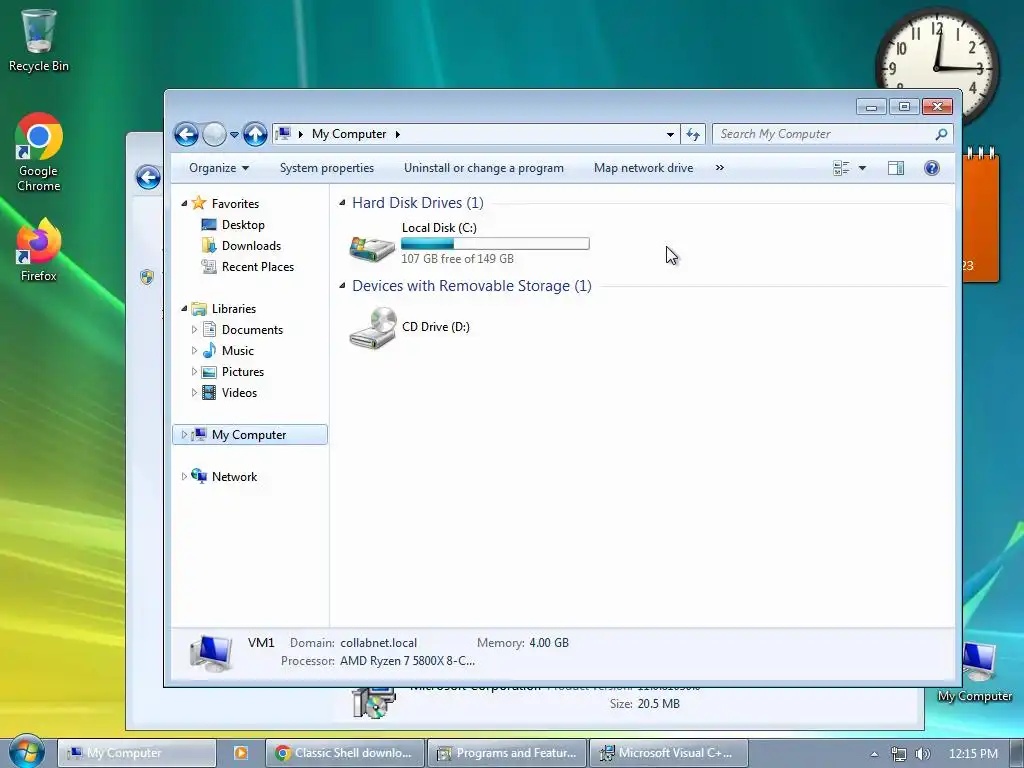
Task: Expand the My Computer breadcrumb arrow
Action: [x=397, y=134]
